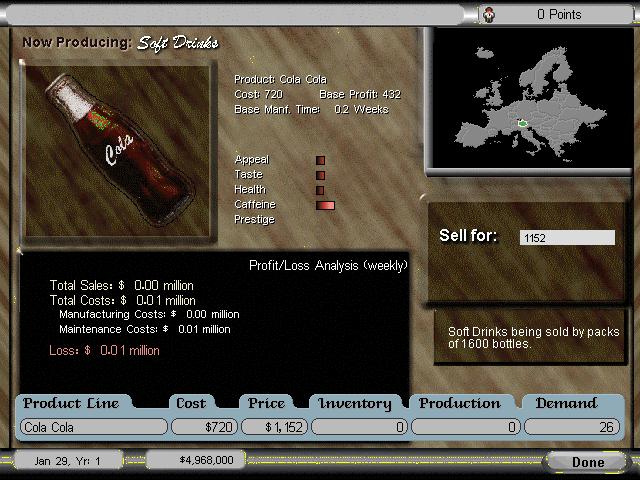The height and width of the screenshot is (480, 640).
Task: Click the advisor character icon beside Points
Action: click(489, 15)
